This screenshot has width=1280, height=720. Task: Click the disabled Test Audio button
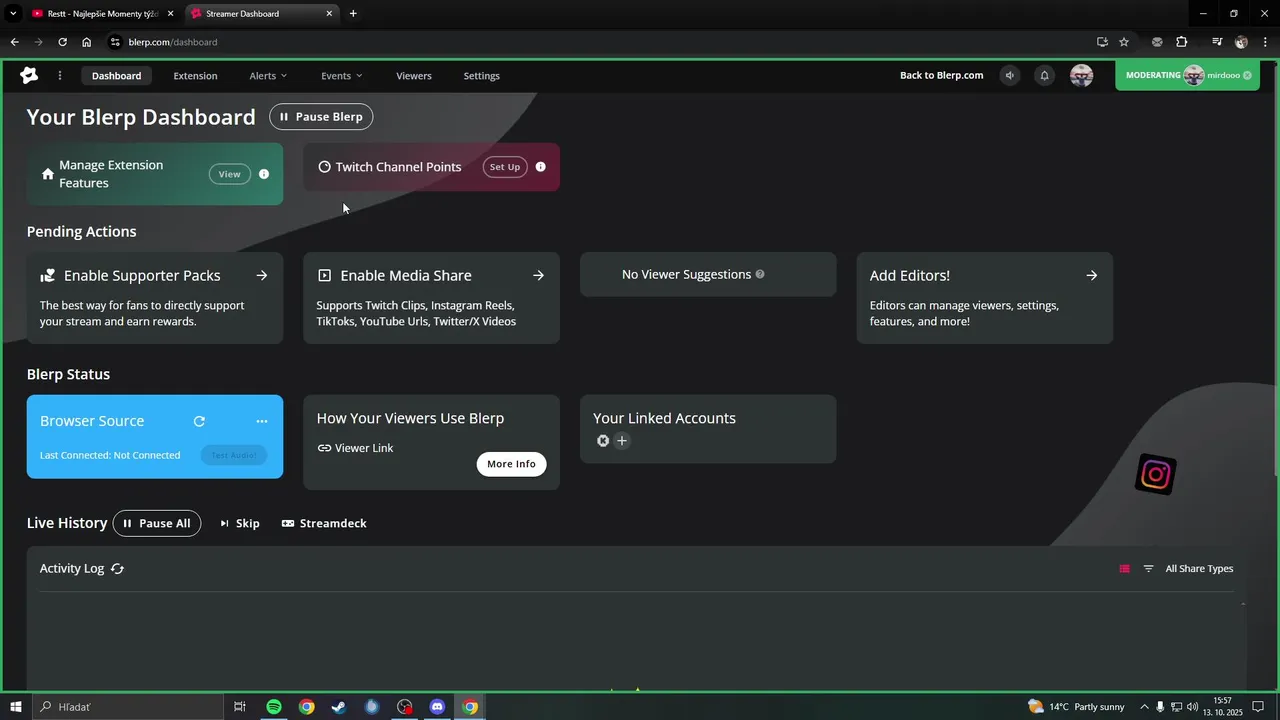(x=233, y=455)
